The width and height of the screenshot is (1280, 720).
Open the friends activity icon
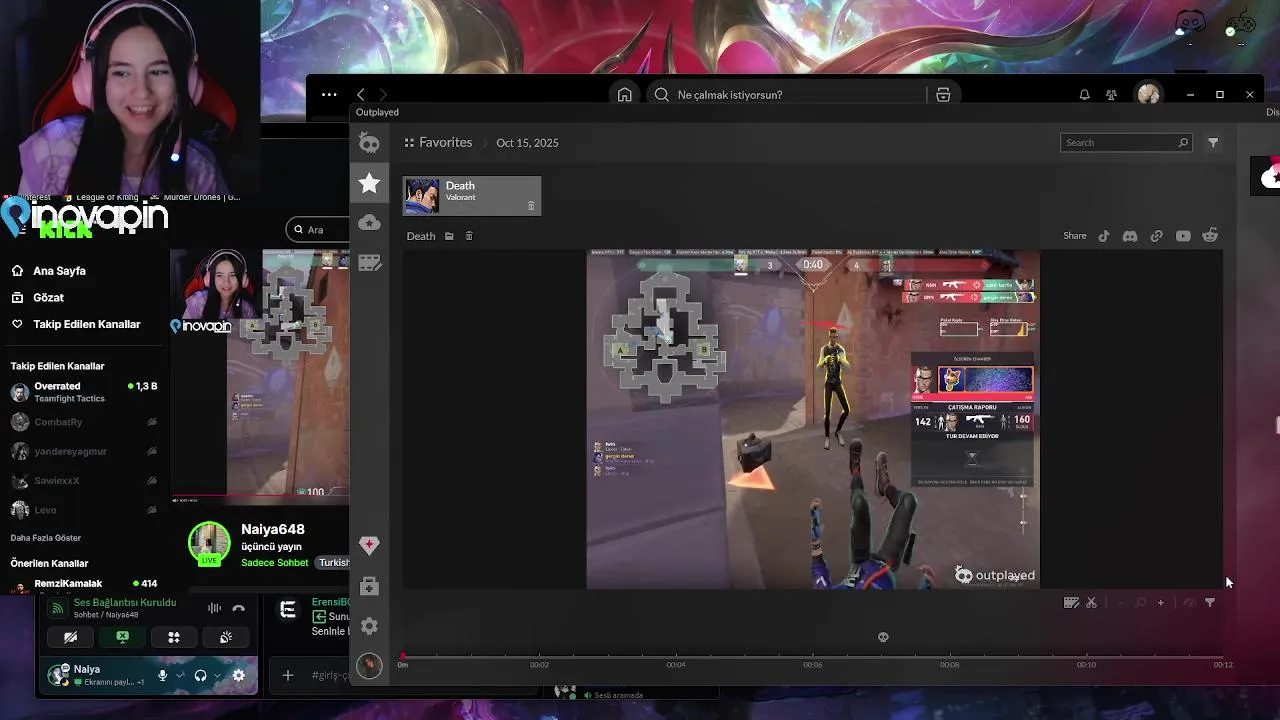coord(1111,95)
